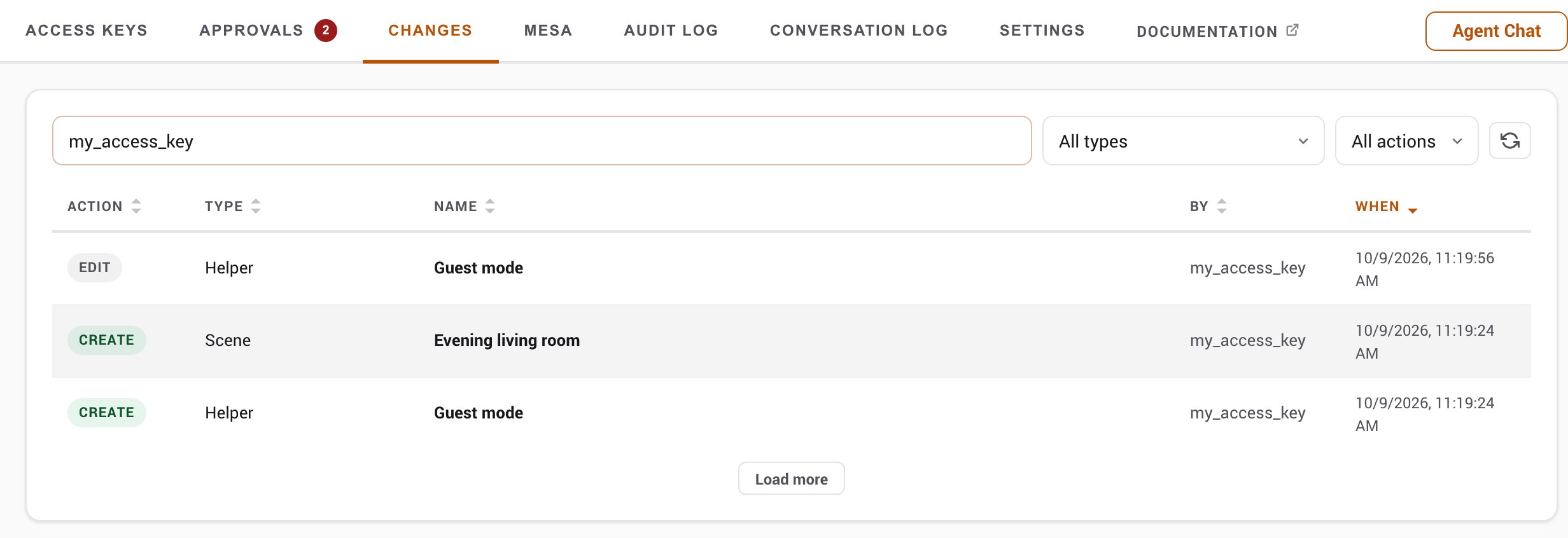The height and width of the screenshot is (538, 1568).
Task: Click the Documentation external link icon
Action: pos(1292,30)
